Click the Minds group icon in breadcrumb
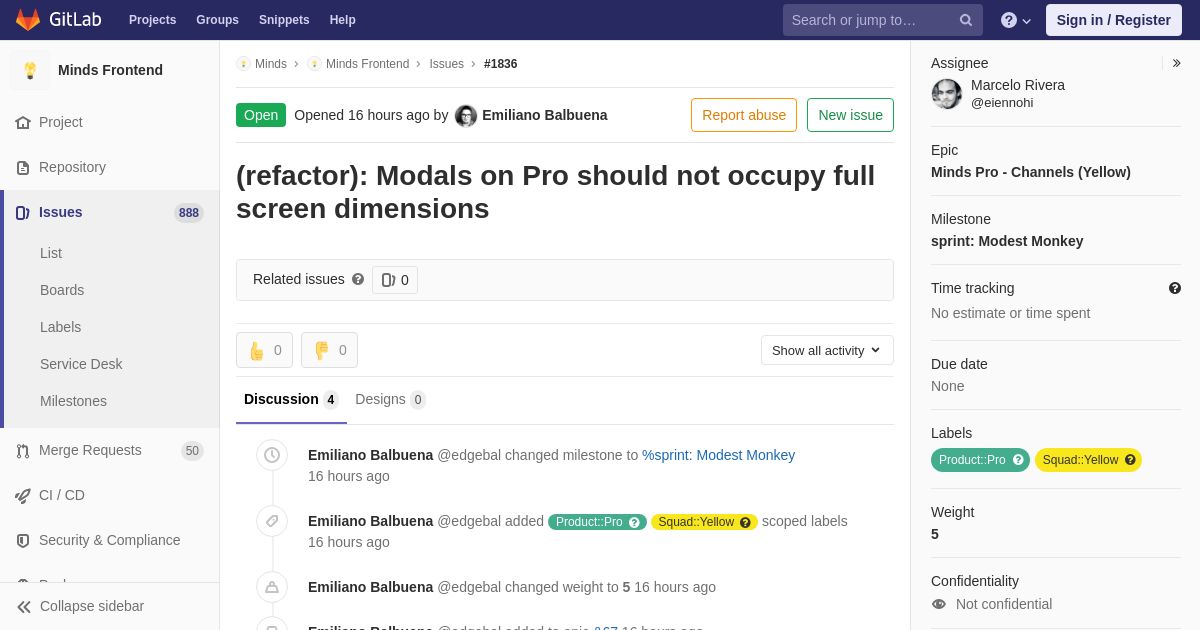The image size is (1200, 630). point(243,64)
